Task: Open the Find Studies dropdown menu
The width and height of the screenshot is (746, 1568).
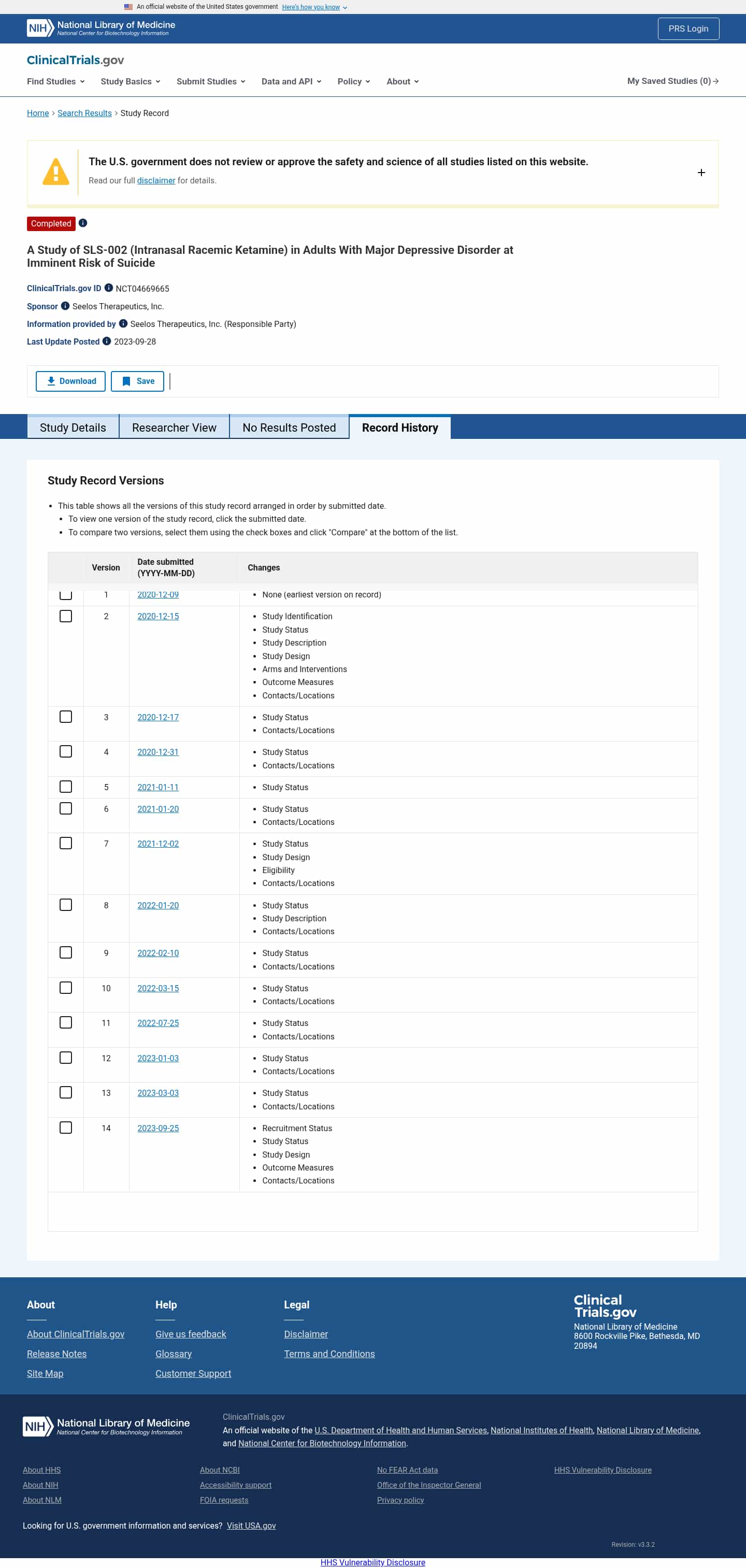Action: click(x=55, y=81)
